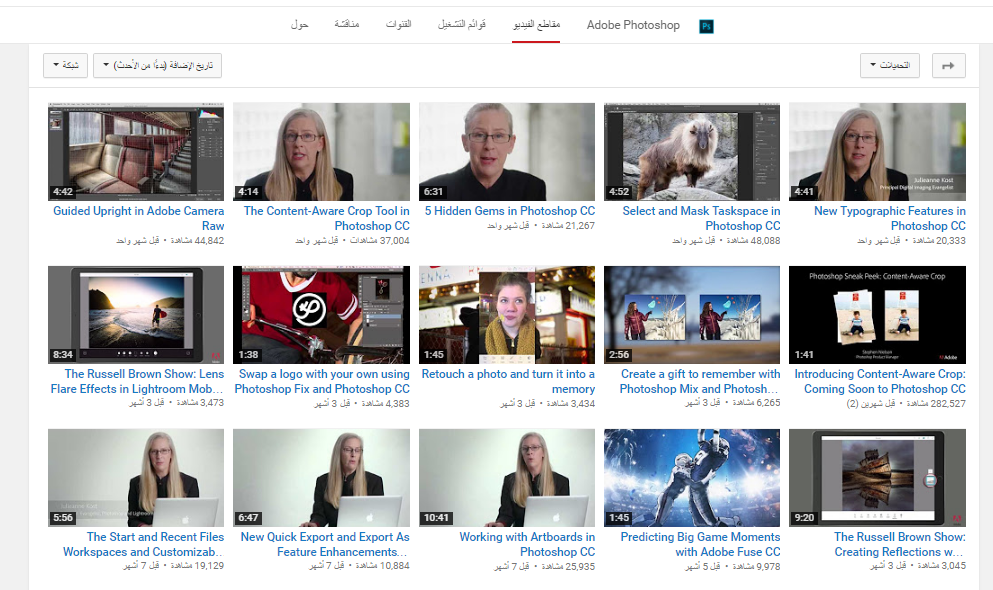
Task: Click title New Quick Export and Export As
Action: 325,544
